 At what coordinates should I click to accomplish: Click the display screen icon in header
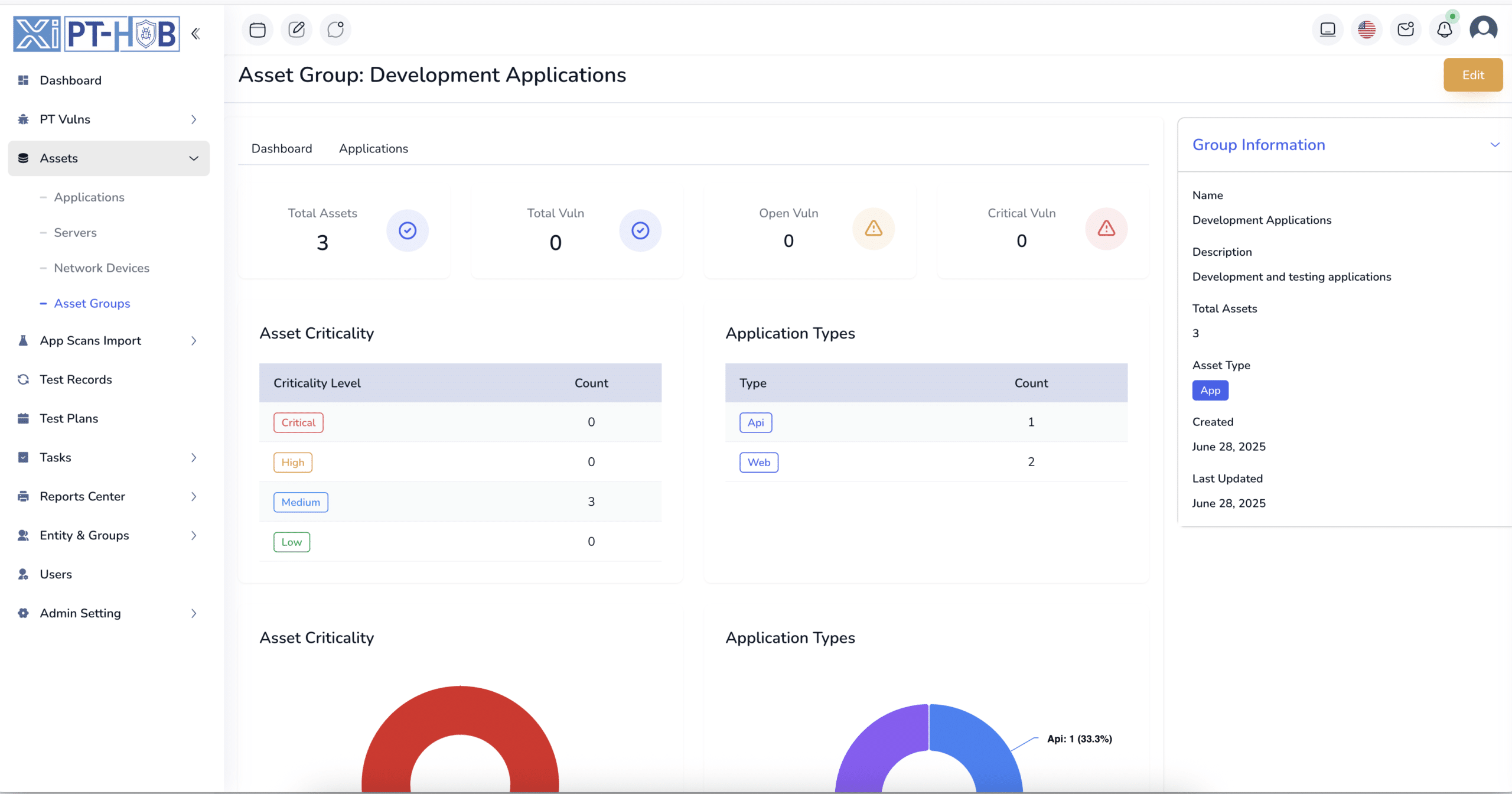[x=1328, y=30]
